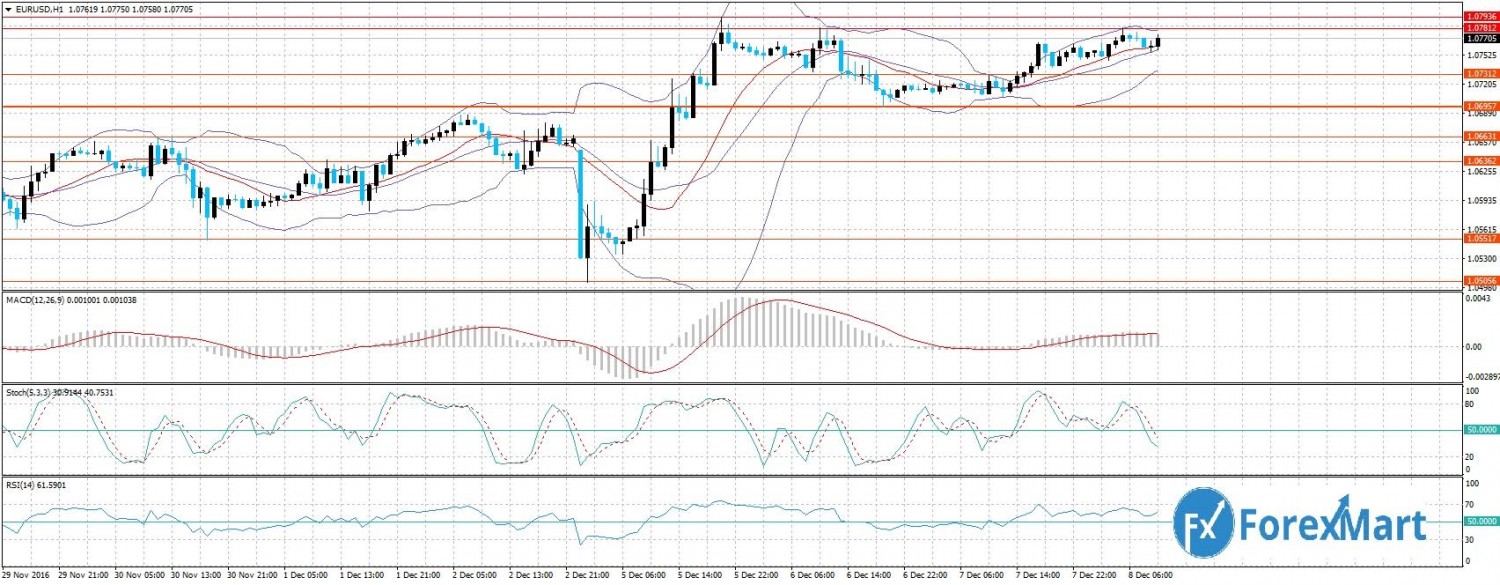This screenshot has width=1500, height=585.
Task: Click the triangle arrow beside EURUSD,H1
Action: [x=7, y=8]
